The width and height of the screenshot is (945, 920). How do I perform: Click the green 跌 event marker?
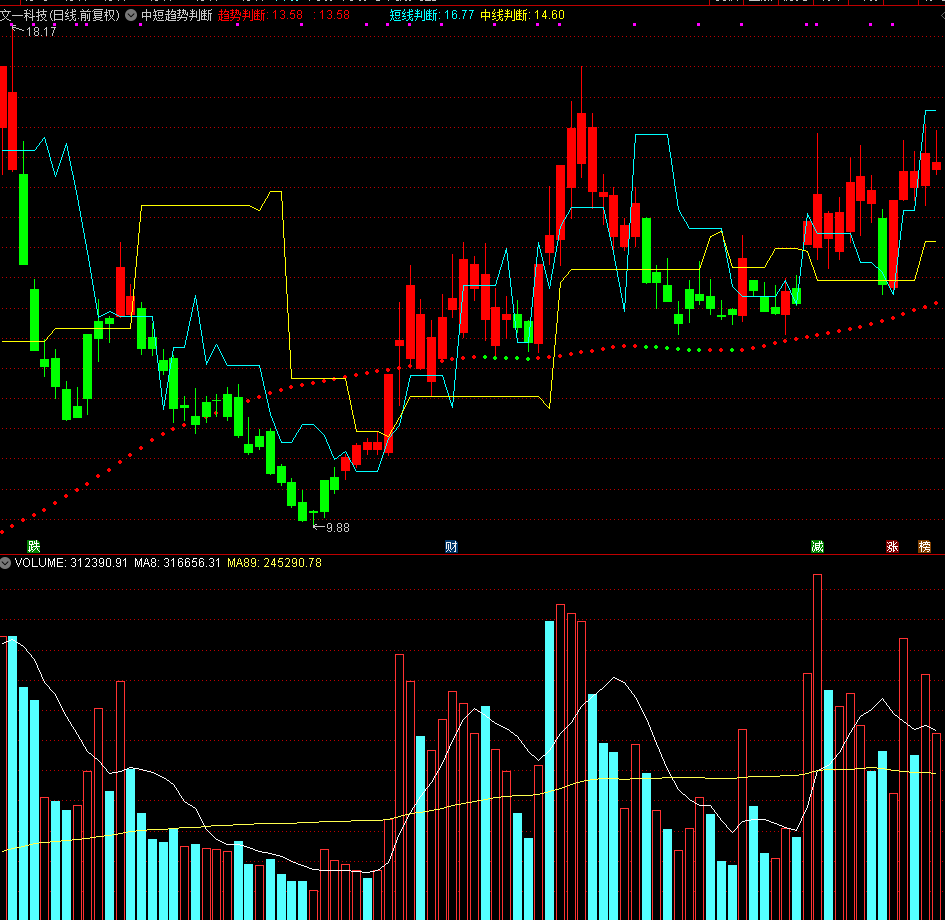(x=34, y=546)
